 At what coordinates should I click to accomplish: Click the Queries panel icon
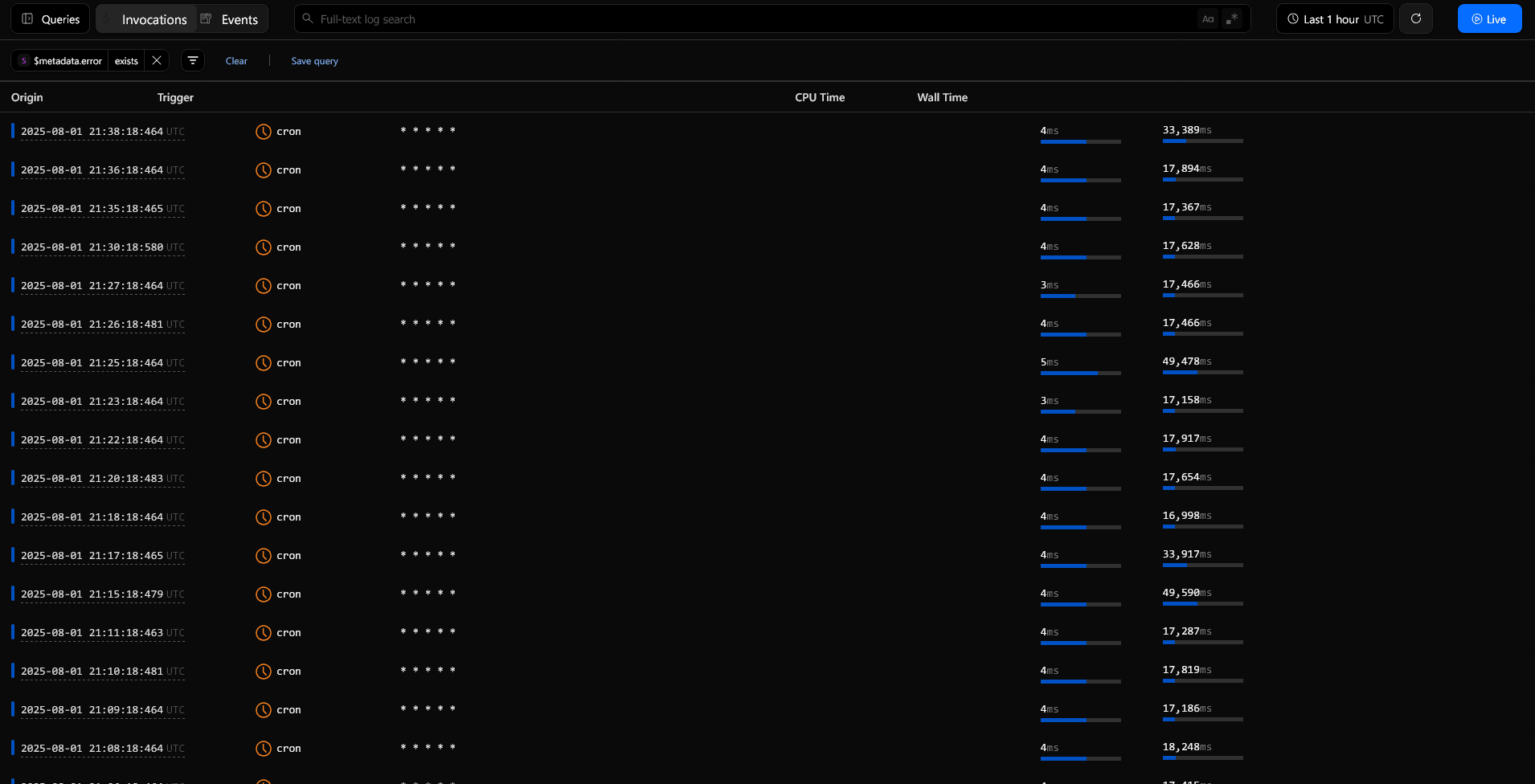pyautogui.click(x=27, y=18)
